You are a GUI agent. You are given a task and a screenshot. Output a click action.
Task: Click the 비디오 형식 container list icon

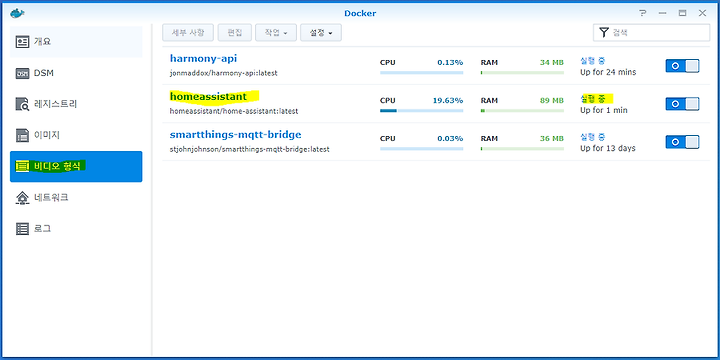pyautogui.click(x=22, y=166)
